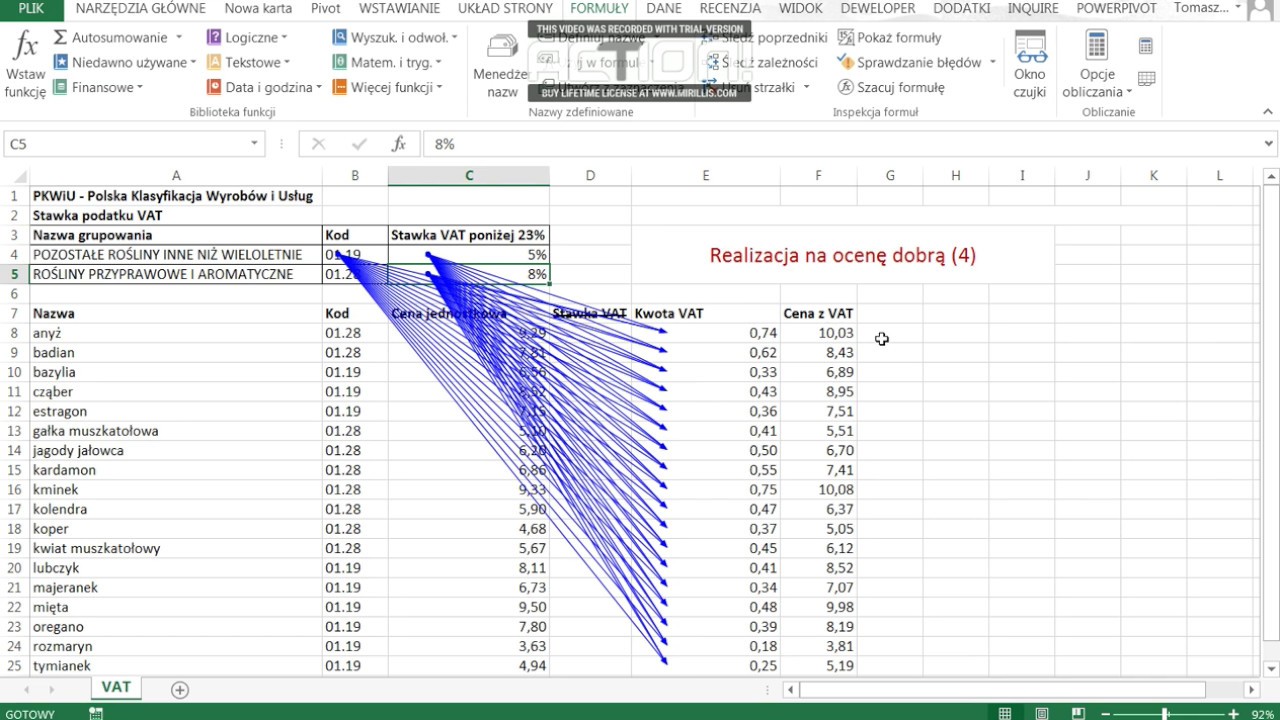The height and width of the screenshot is (720, 1280).
Task: Open the PLIK file tab
Action: (x=31, y=8)
